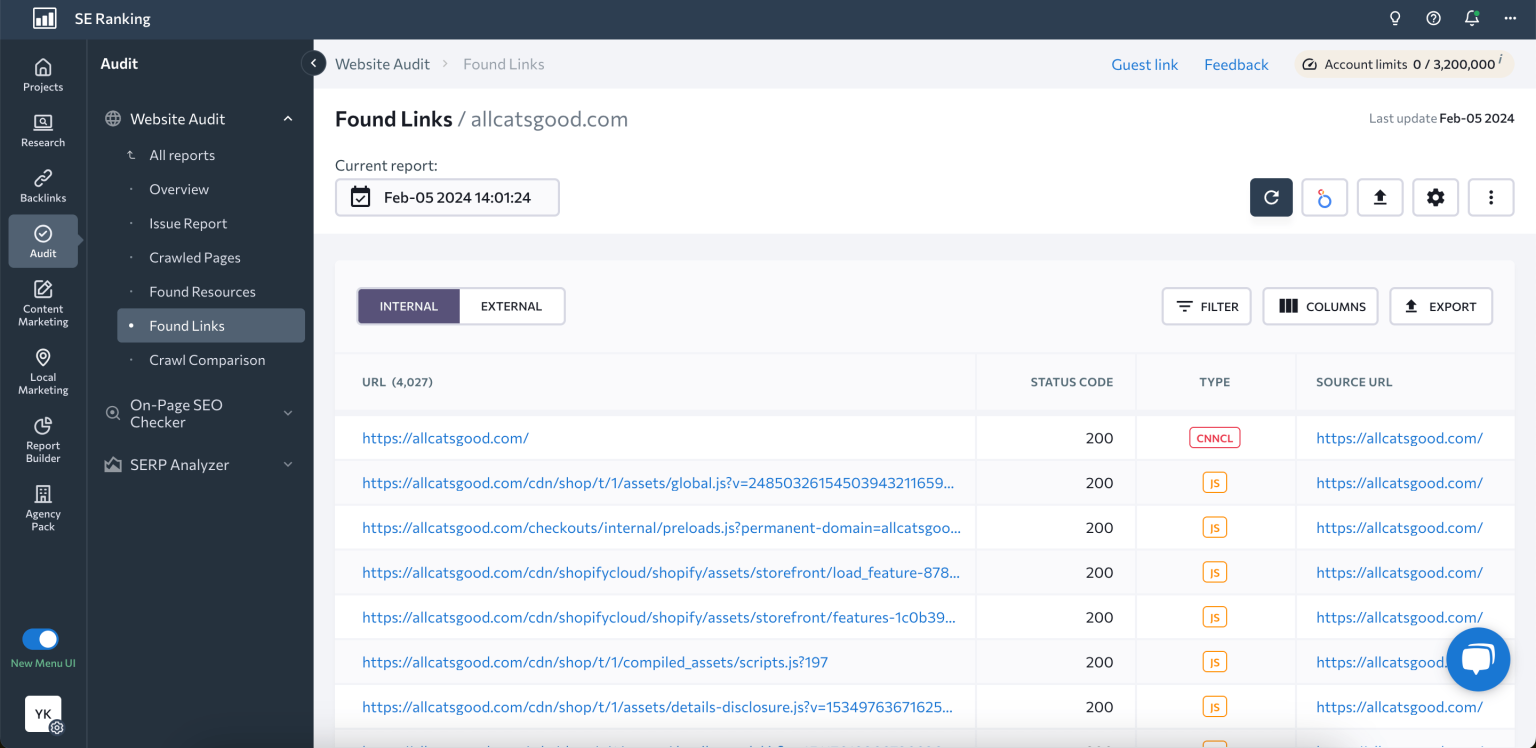Click the FILTER button

point(1206,306)
